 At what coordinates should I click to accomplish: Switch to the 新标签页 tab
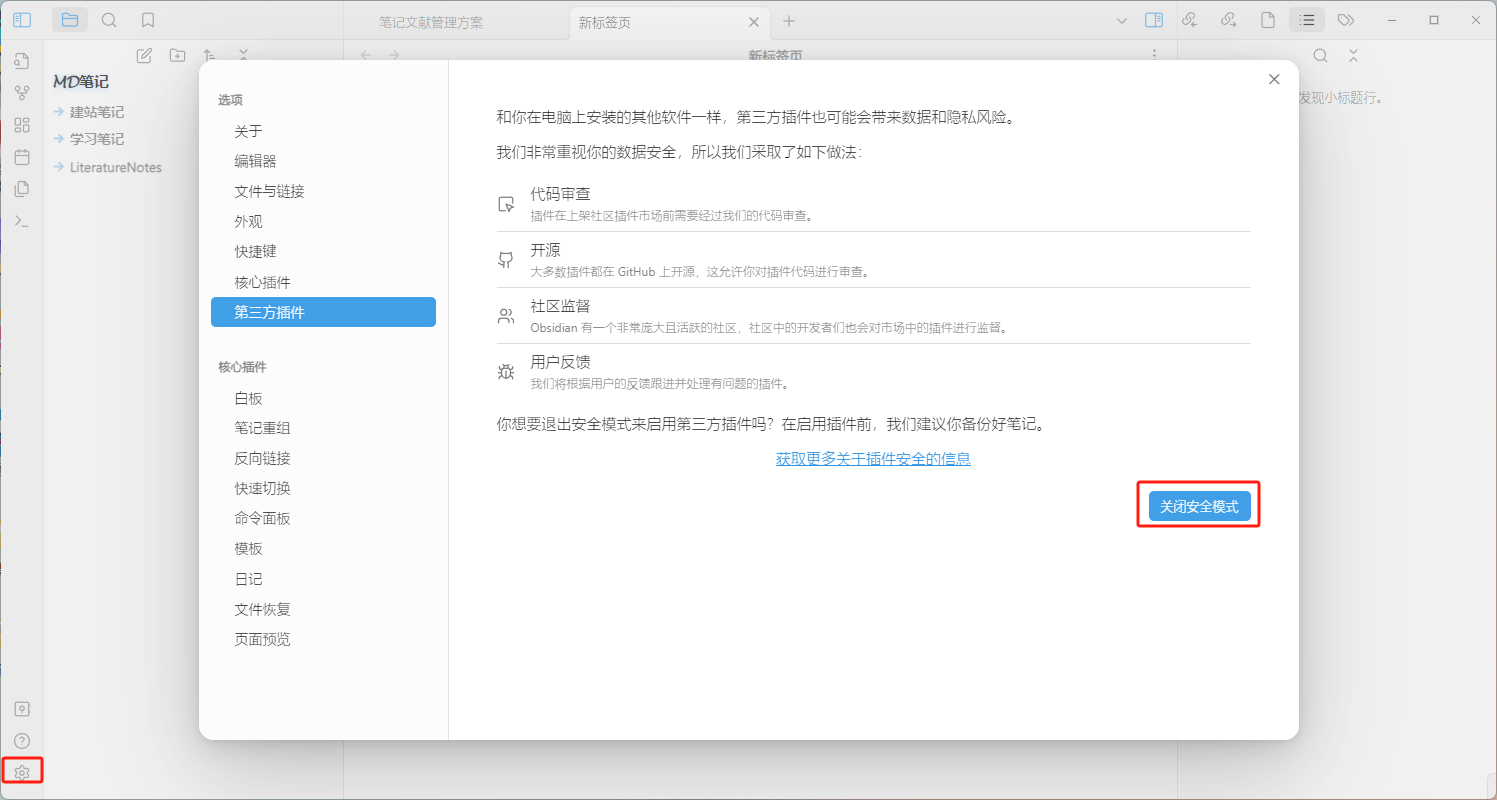(x=669, y=22)
